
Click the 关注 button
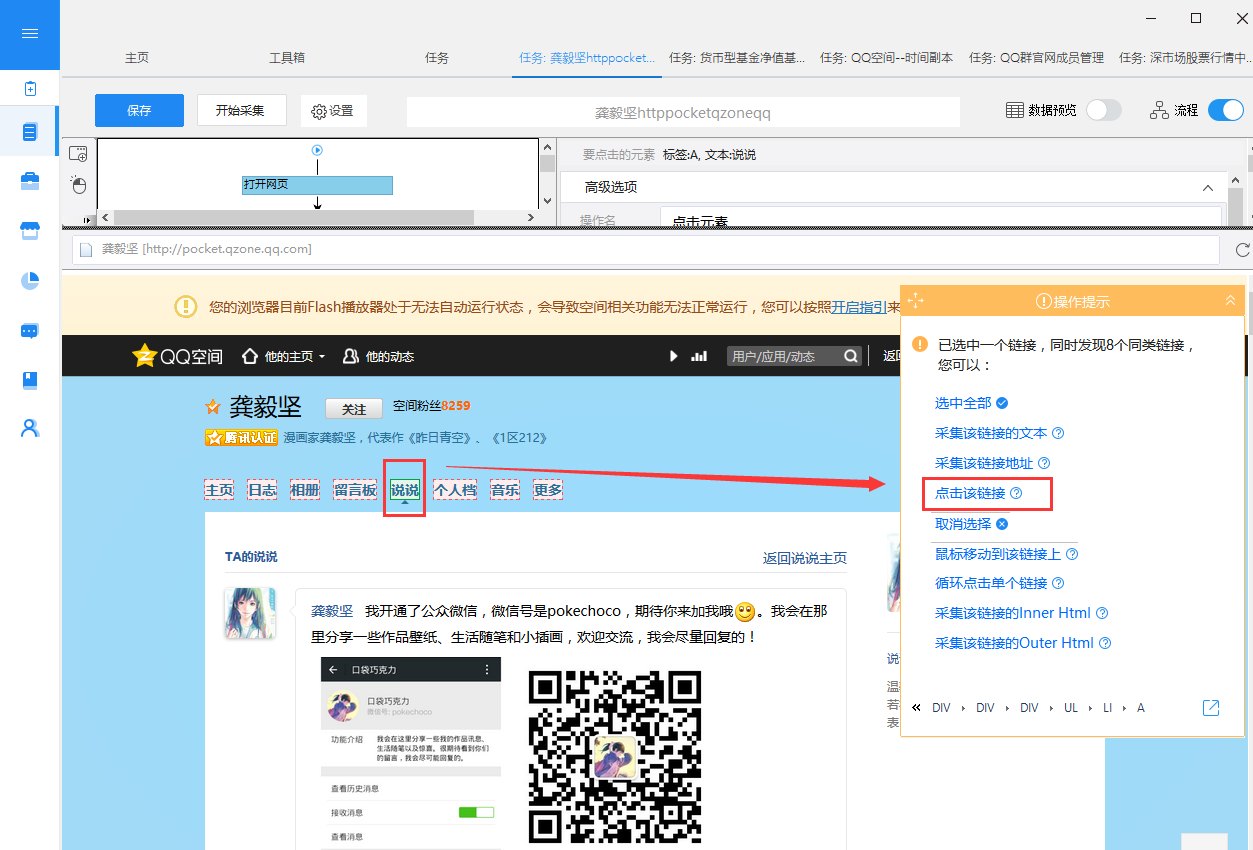[354, 408]
